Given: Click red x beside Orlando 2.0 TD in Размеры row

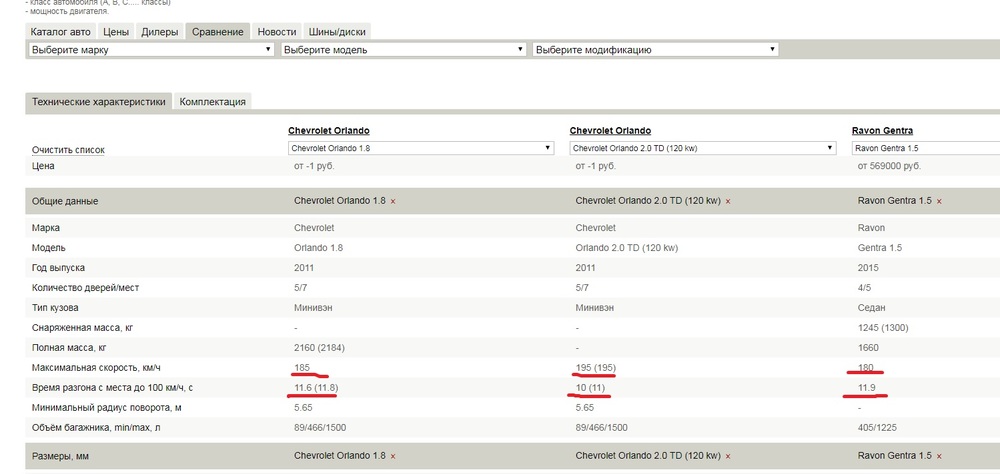Looking at the screenshot, I should point(728,457).
